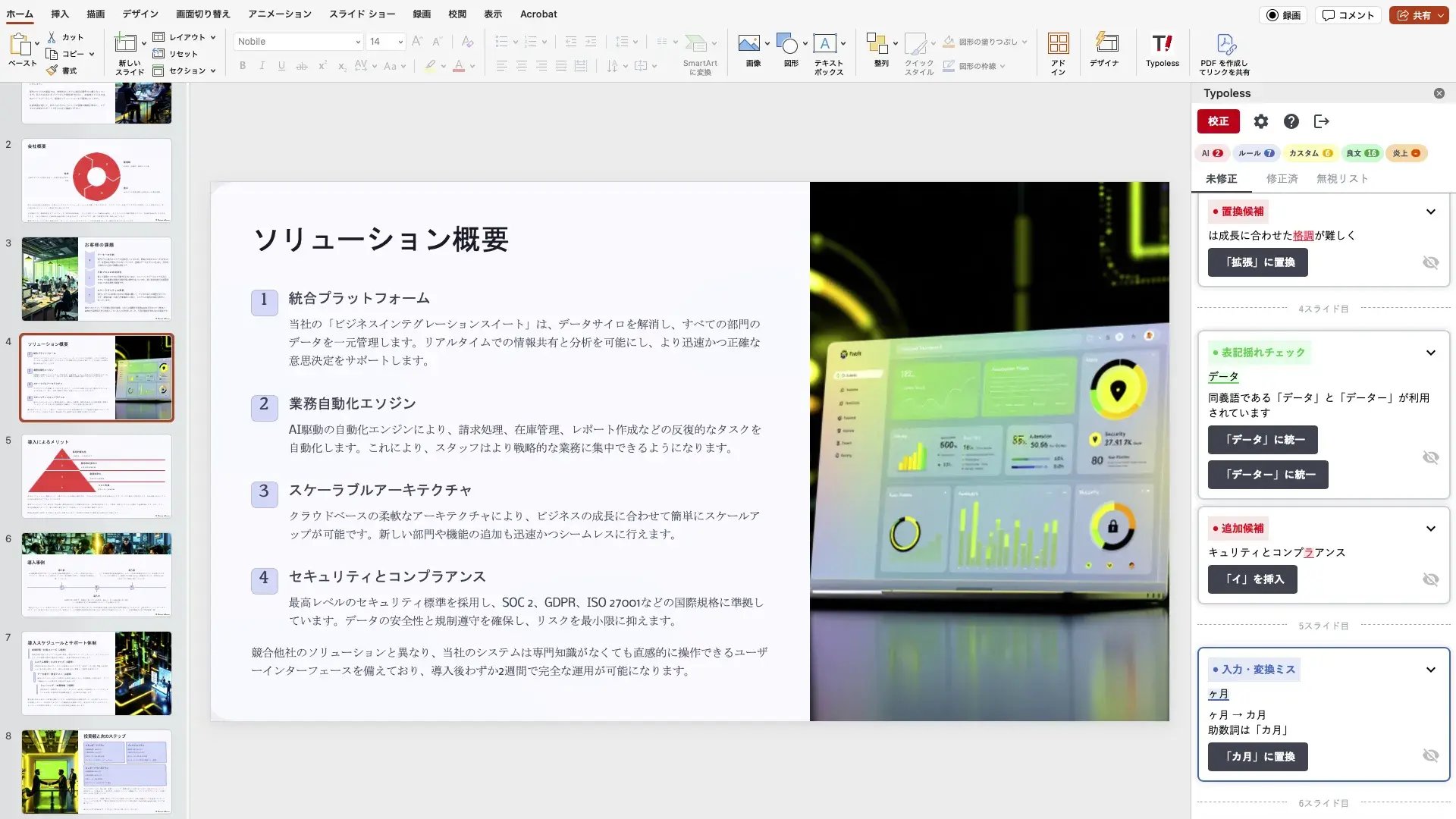
Task: Toggle the カスタム filter chip
Action: [x=1310, y=153]
